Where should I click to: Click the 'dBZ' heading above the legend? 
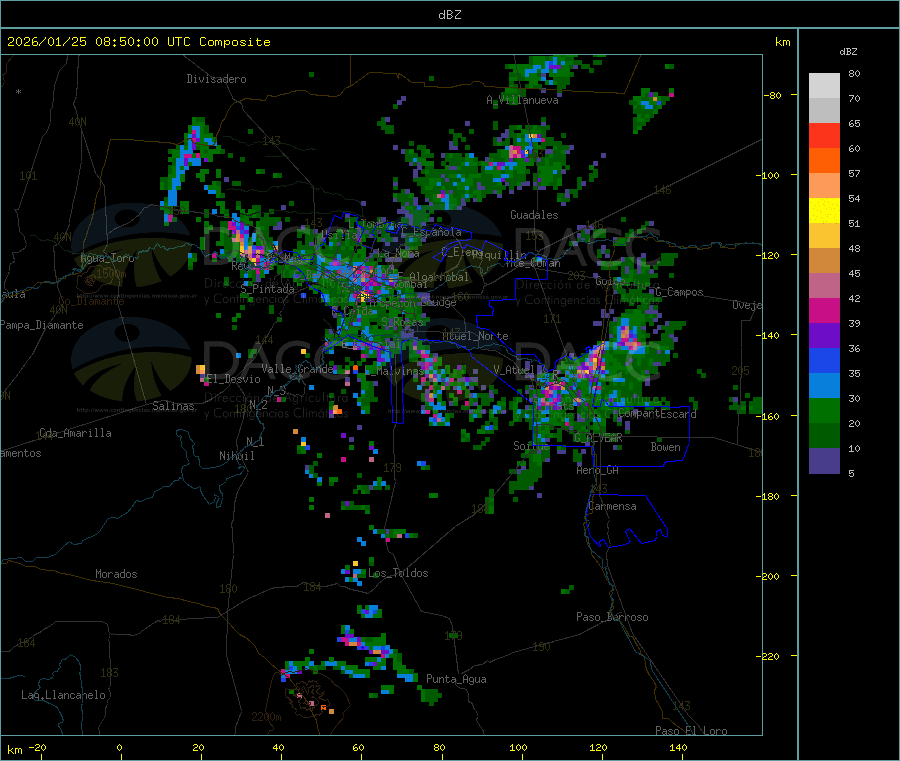pyautogui.click(x=848, y=52)
